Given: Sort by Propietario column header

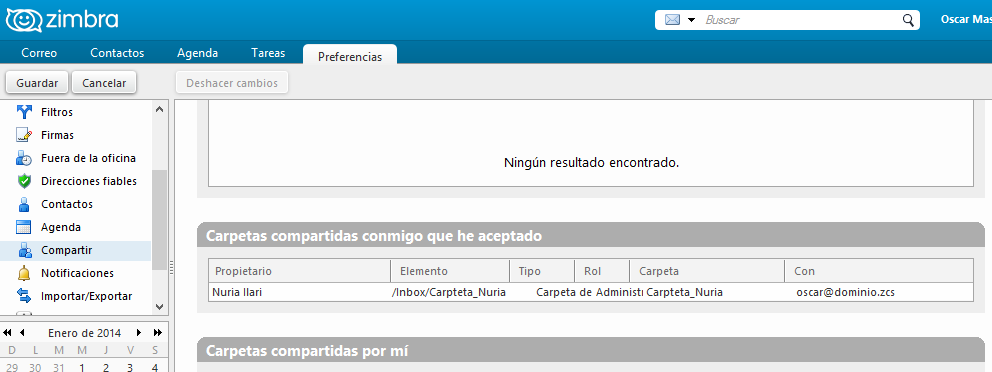Looking at the screenshot, I should pyautogui.click(x=299, y=271).
